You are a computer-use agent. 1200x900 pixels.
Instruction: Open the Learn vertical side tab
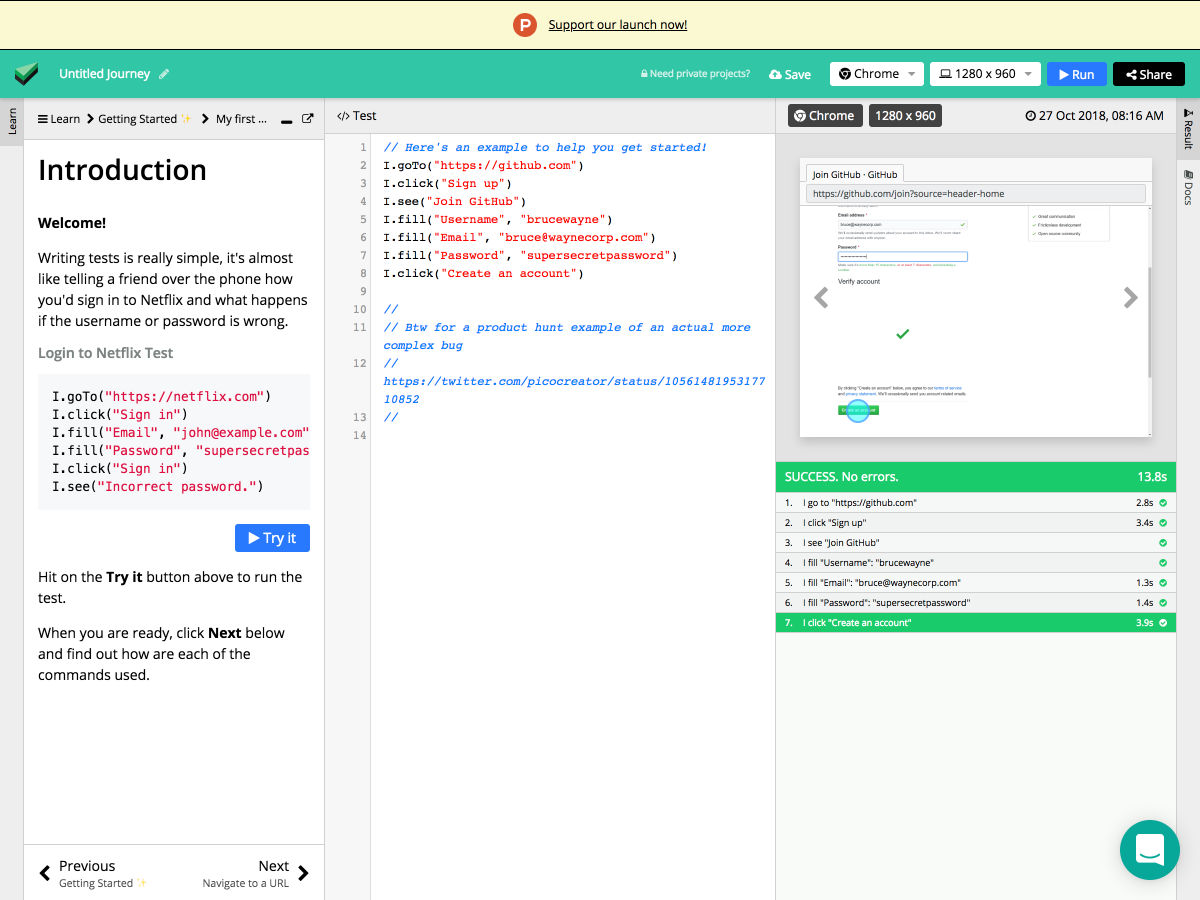(x=12, y=122)
